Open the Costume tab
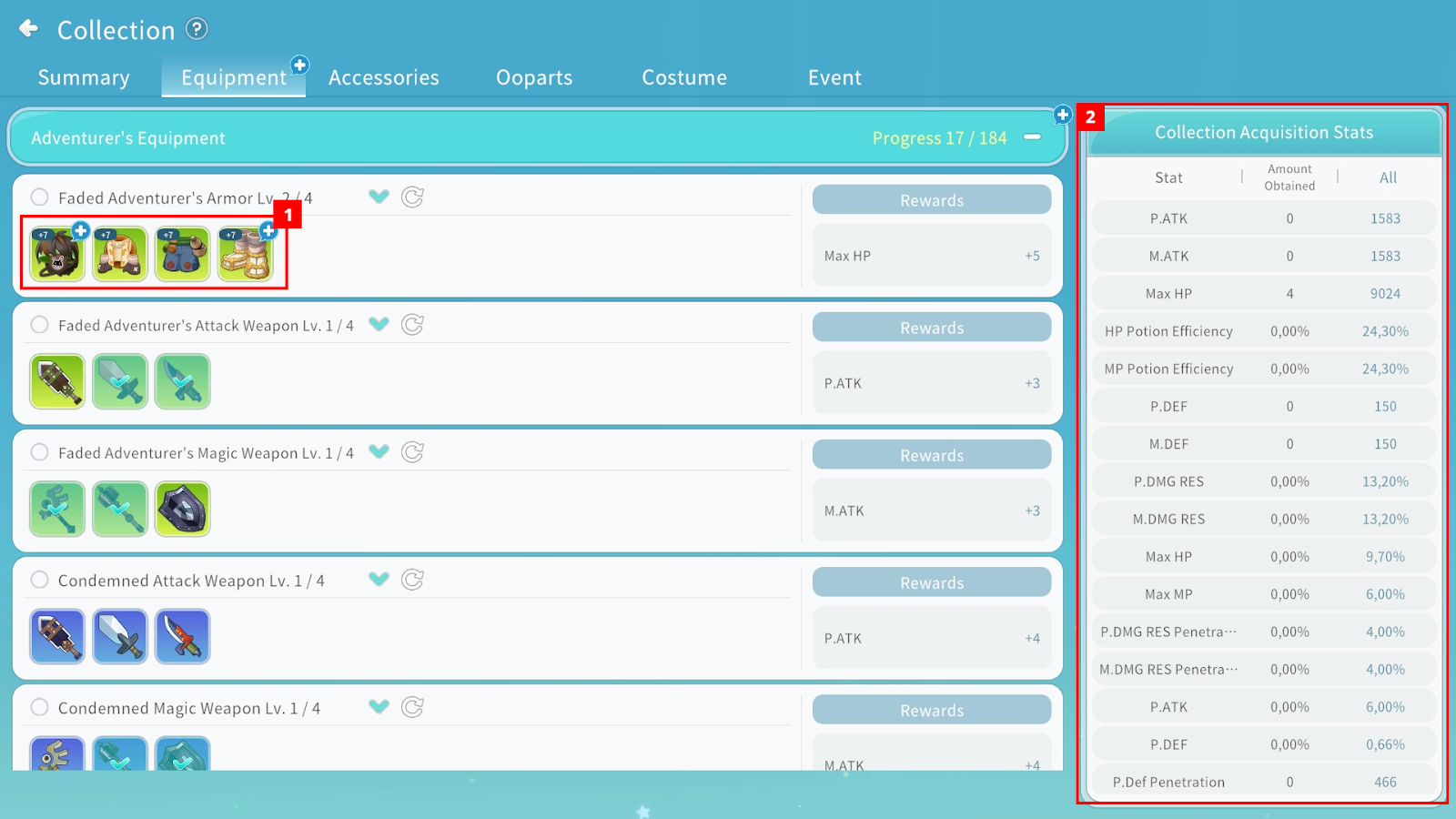The height and width of the screenshot is (819, 1456). [x=684, y=77]
